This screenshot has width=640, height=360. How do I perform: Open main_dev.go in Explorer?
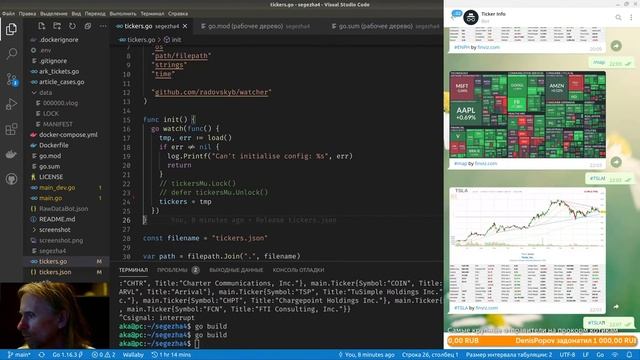click(x=57, y=188)
